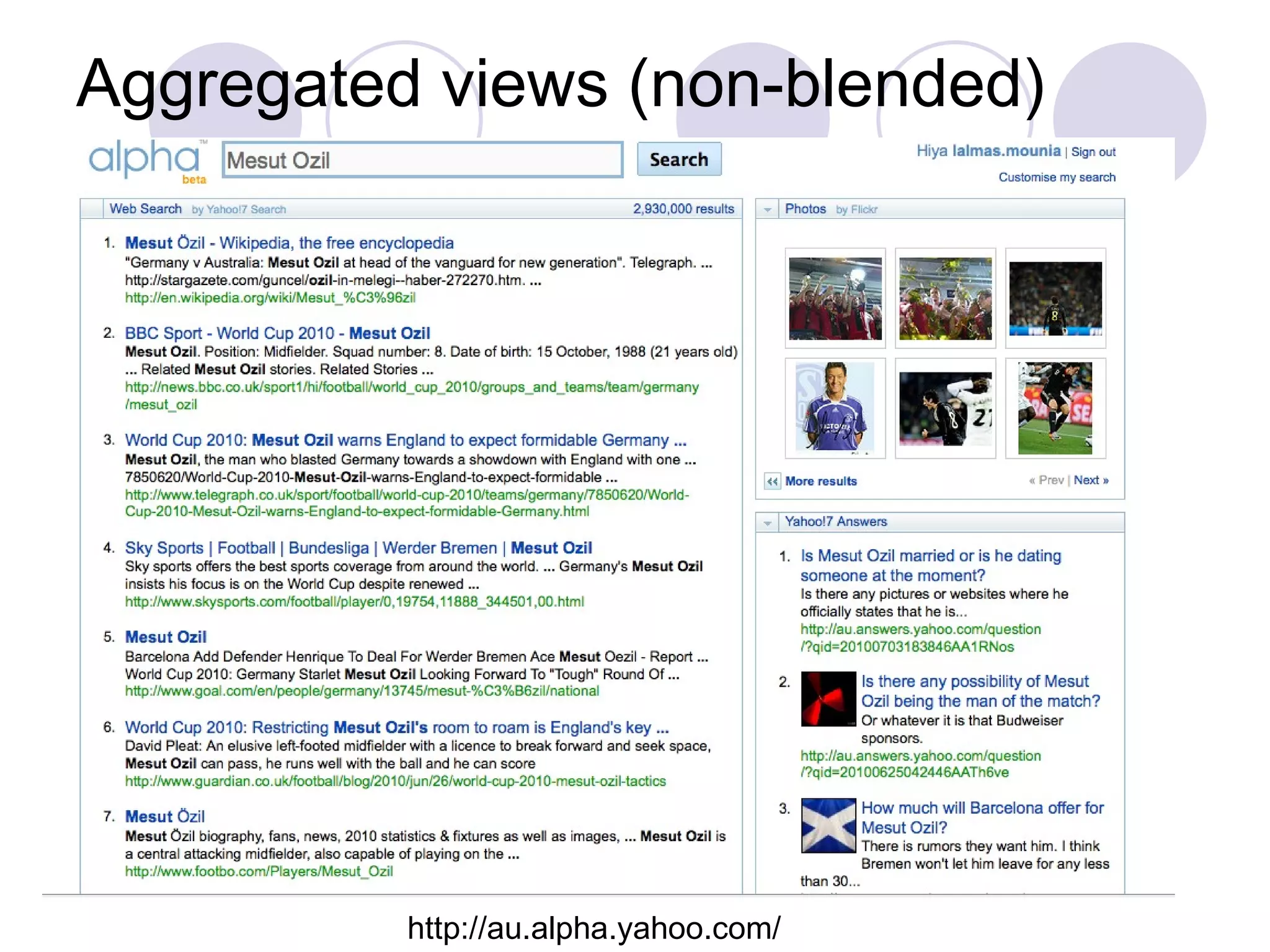Open the guardian.co.uk green URL
This screenshot has height=952, width=1270.
pyautogui.click(x=395, y=781)
